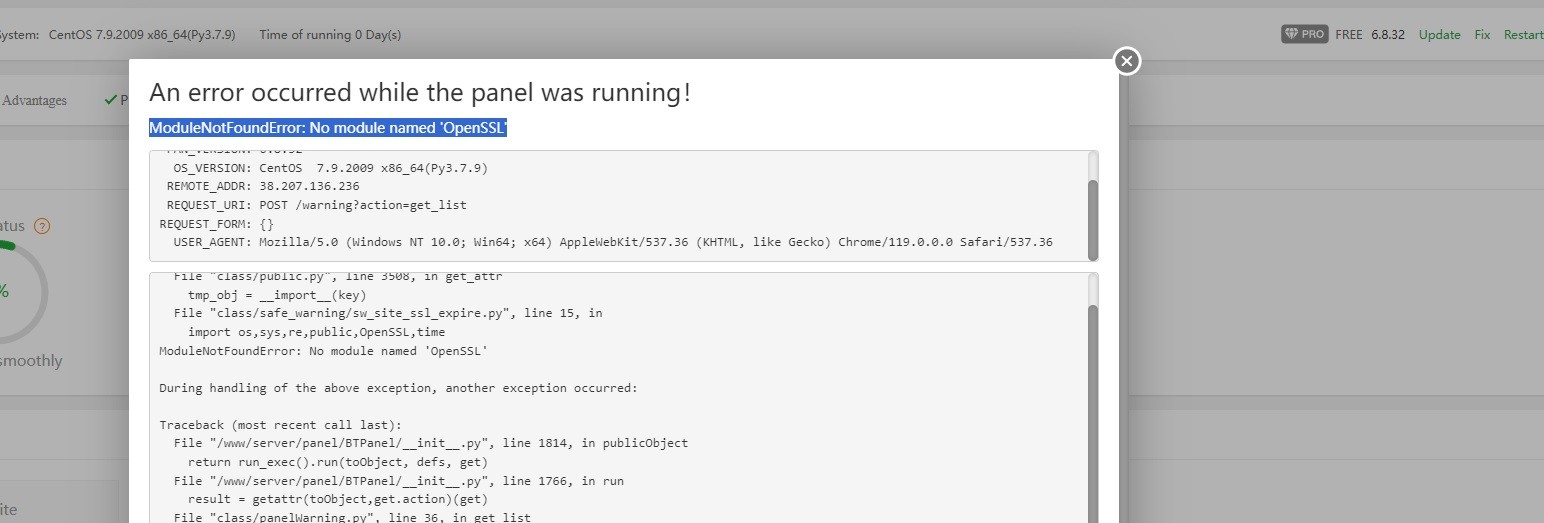This screenshot has height=523, width=1544.
Task: Click the 'During handling of the above exception' line
Action: point(398,388)
